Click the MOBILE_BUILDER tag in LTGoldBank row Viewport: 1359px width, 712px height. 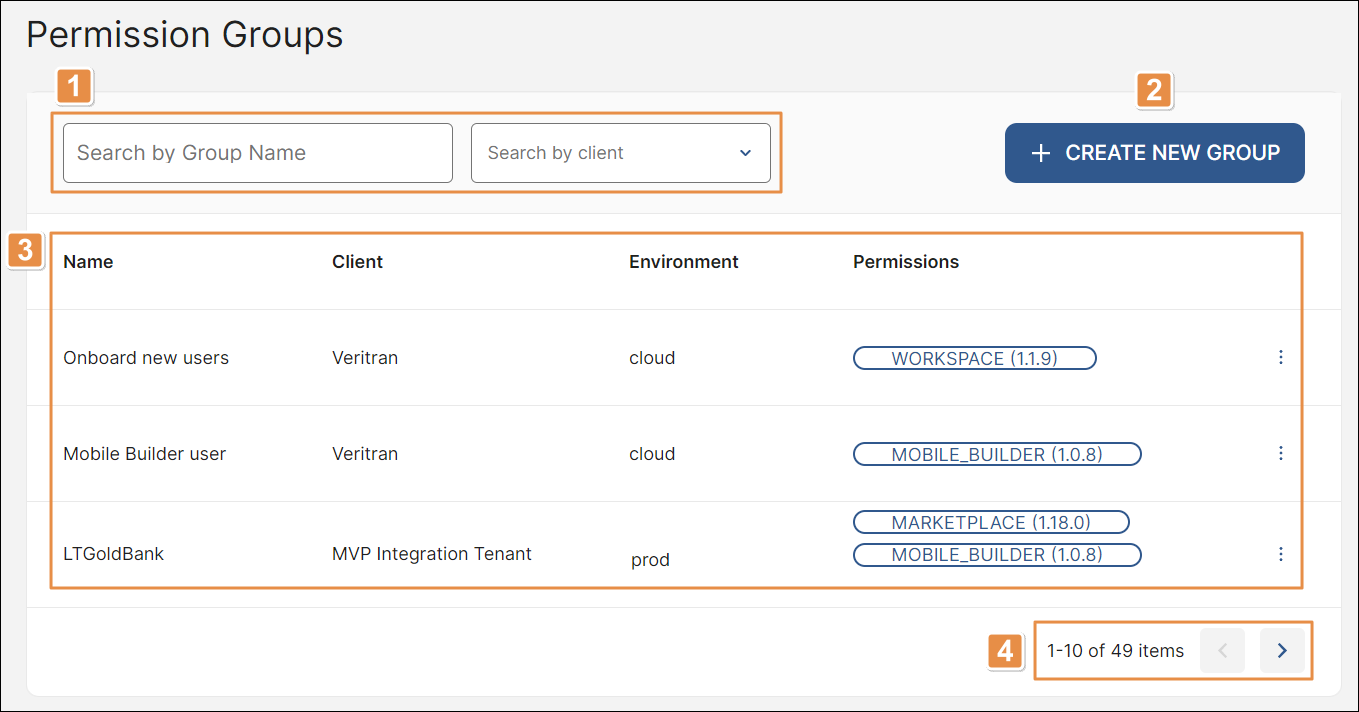tap(996, 555)
